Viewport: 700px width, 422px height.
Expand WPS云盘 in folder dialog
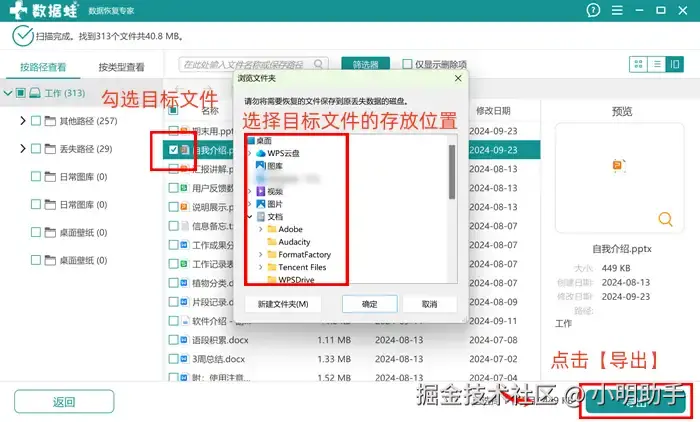coord(250,153)
